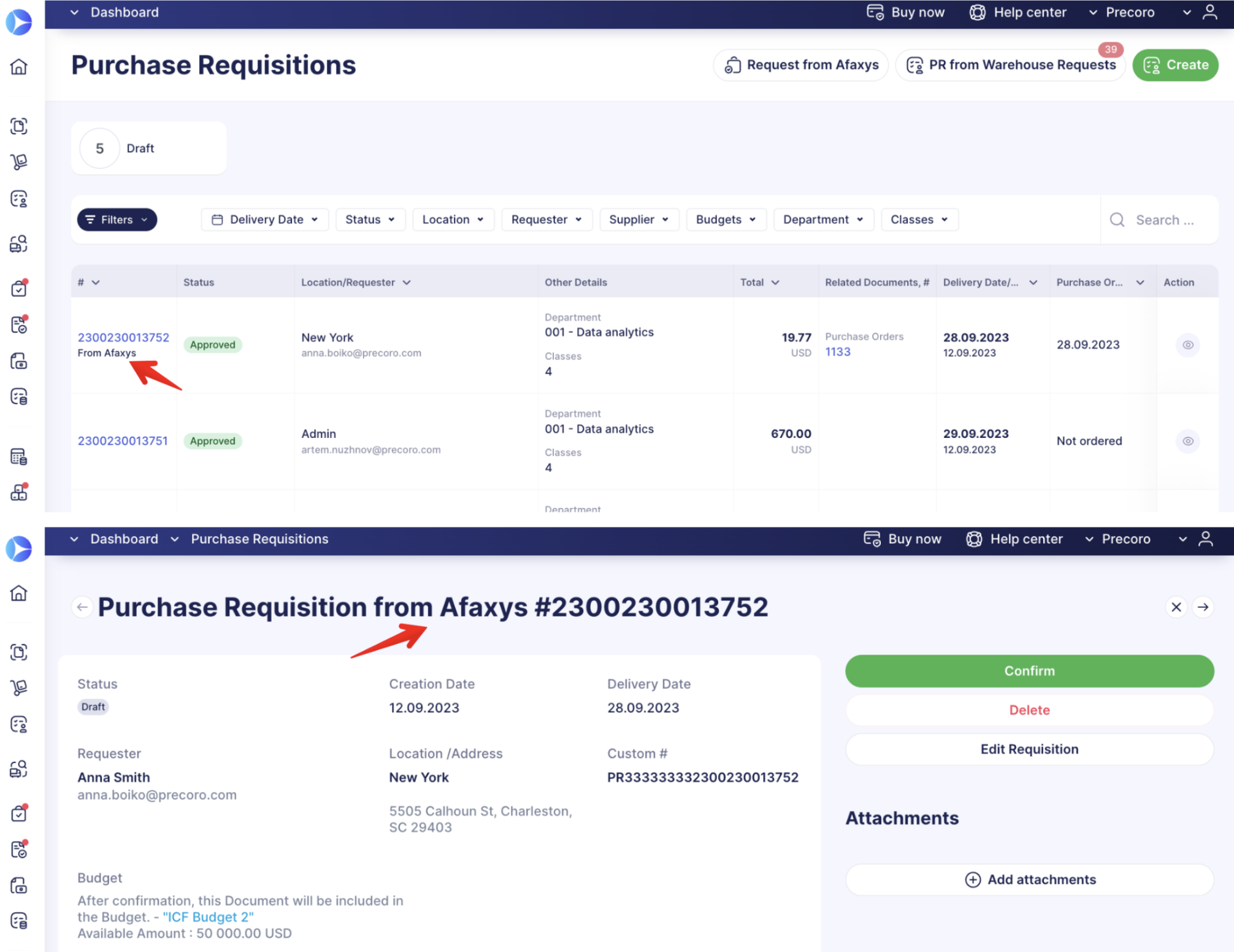1234x952 pixels.
Task: Open purchase order link 1133
Action: click(838, 352)
